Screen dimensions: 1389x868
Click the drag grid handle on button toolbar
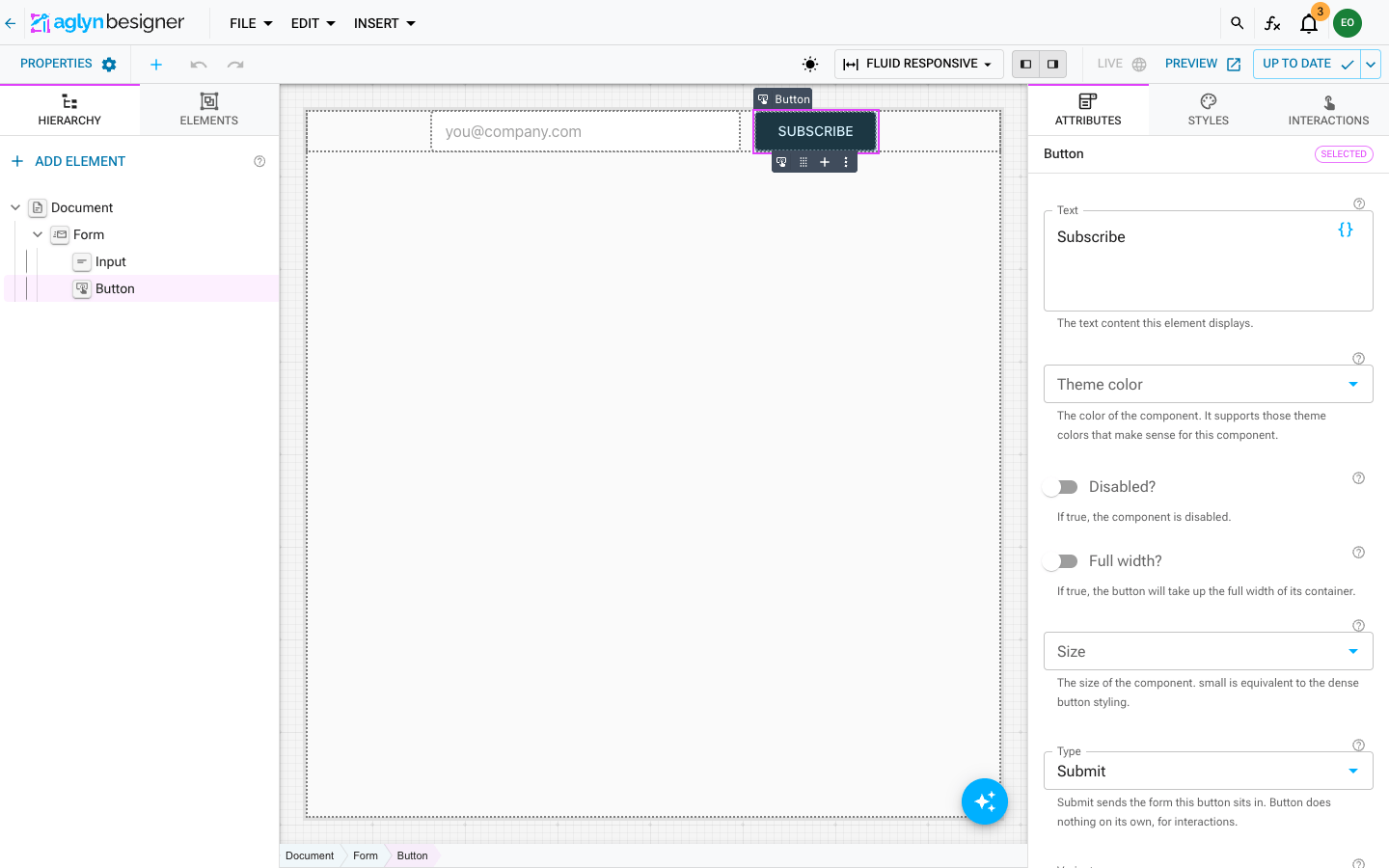pyautogui.click(x=803, y=162)
